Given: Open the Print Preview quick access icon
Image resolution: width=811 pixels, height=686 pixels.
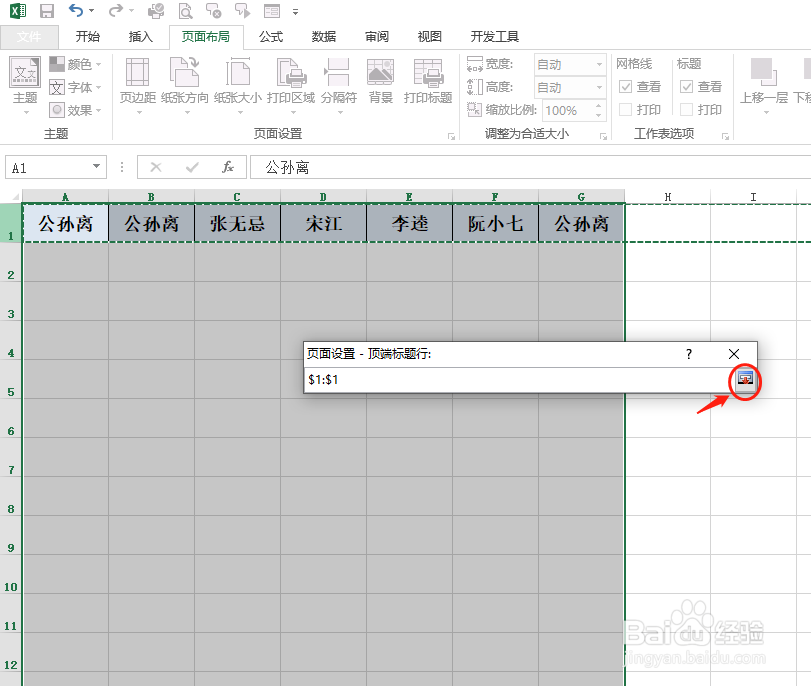Looking at the screenshot, I should [185, 11].
